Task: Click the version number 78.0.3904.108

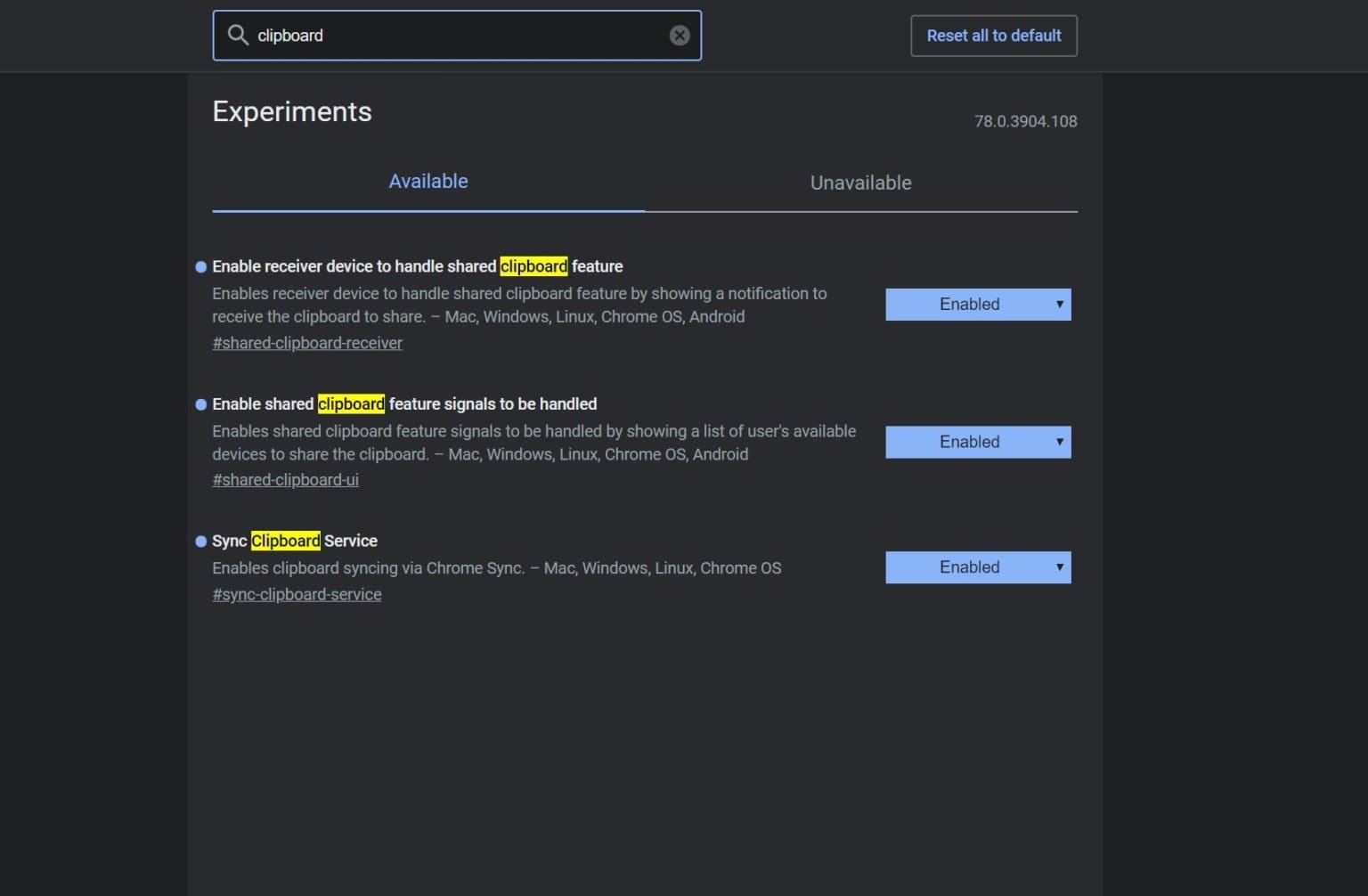Action: pos(1025,122)
